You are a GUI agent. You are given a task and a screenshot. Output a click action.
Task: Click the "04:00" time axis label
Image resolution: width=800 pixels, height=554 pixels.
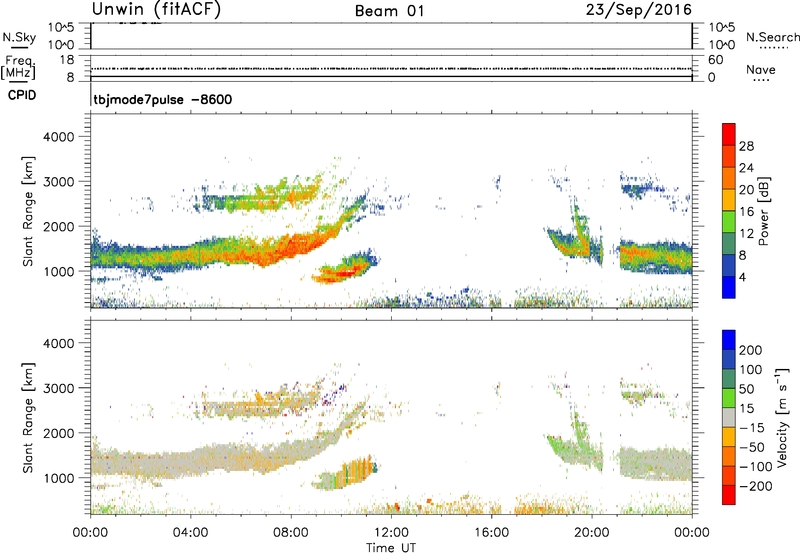(190, 533)
